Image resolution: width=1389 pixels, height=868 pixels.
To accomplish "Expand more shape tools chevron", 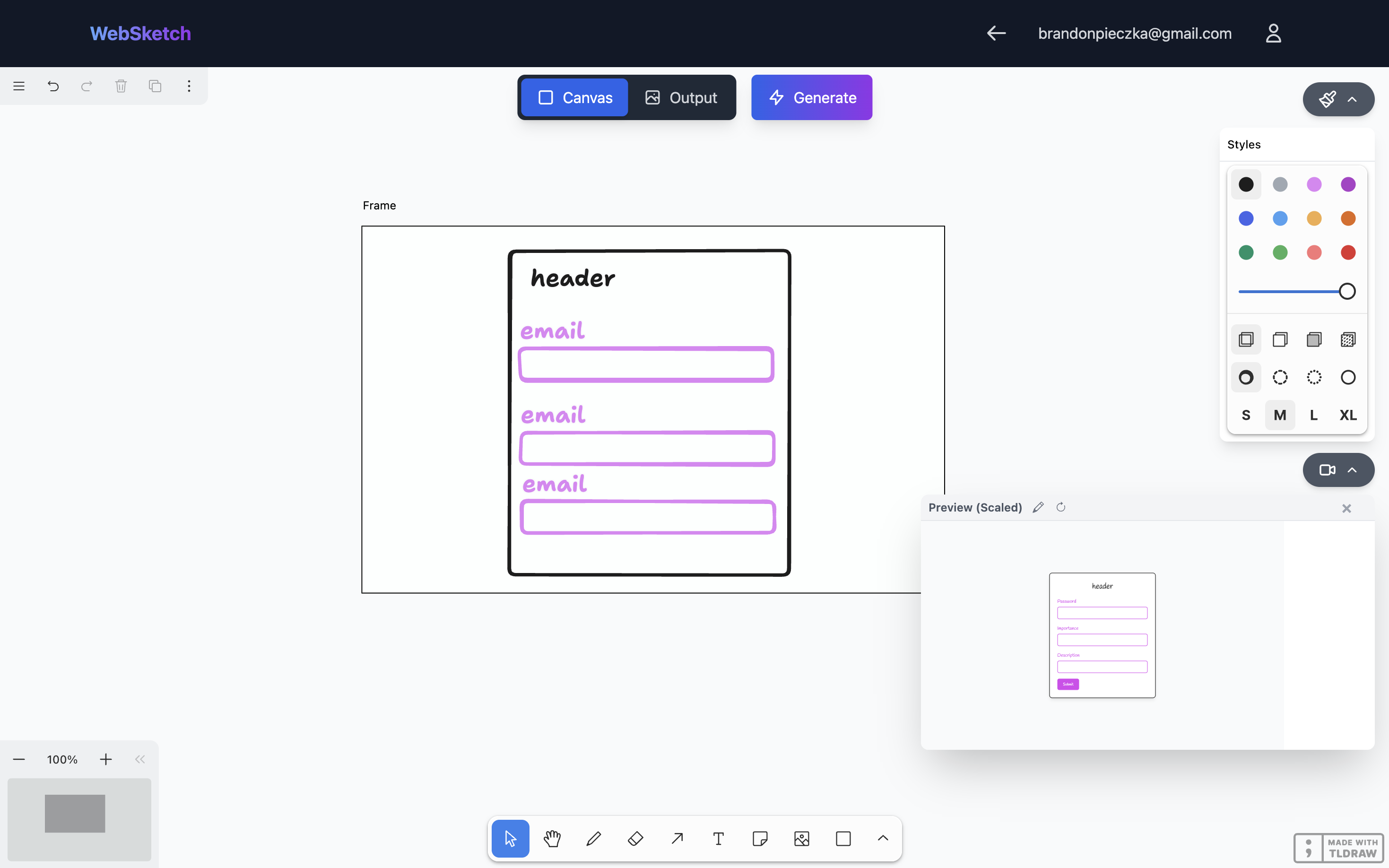I will click(883, 839).
